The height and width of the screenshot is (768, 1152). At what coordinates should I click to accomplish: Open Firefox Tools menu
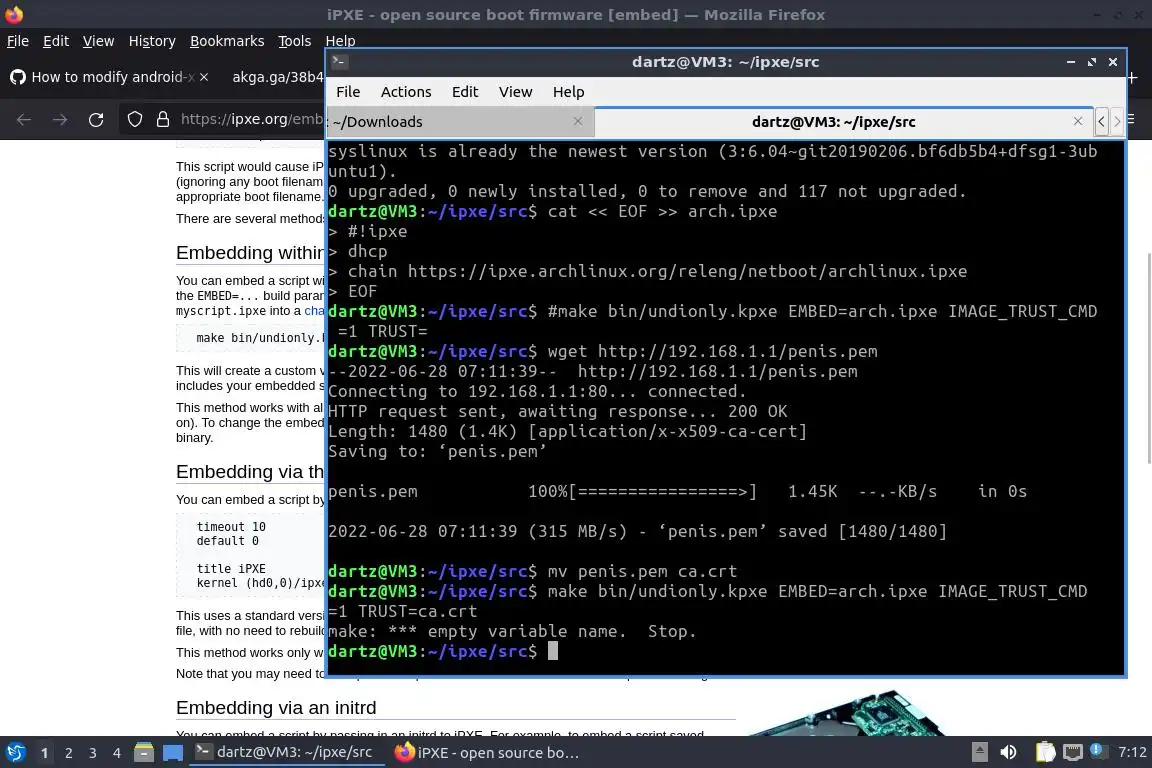point(295,41)
